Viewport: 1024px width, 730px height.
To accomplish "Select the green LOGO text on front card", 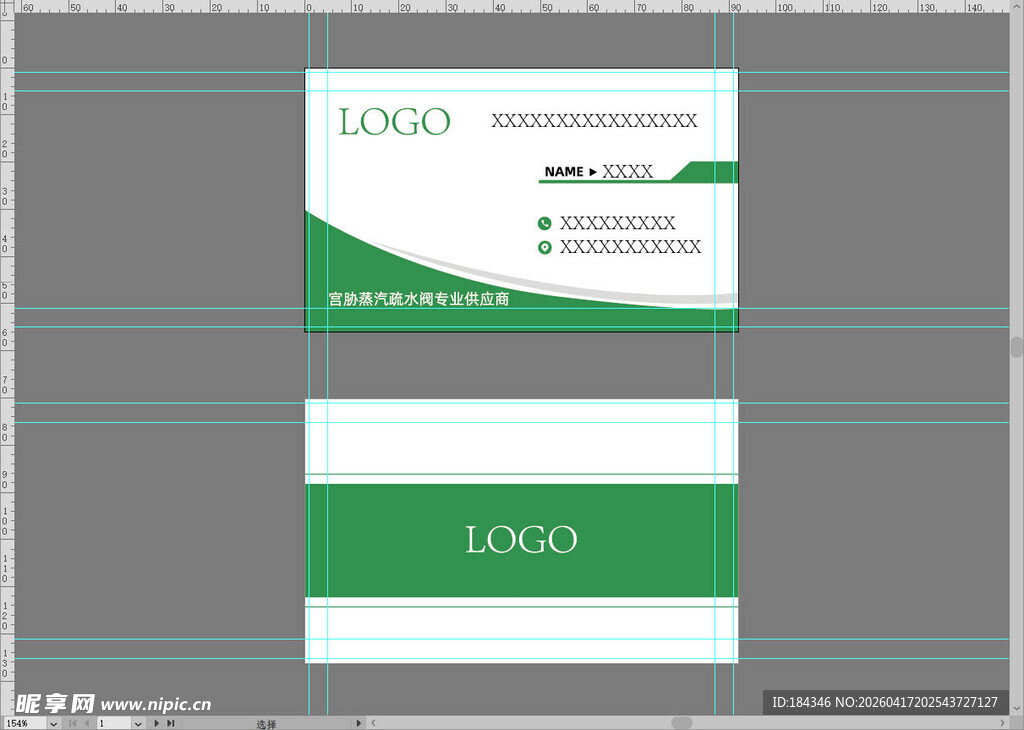I will [x=394, y=122].
